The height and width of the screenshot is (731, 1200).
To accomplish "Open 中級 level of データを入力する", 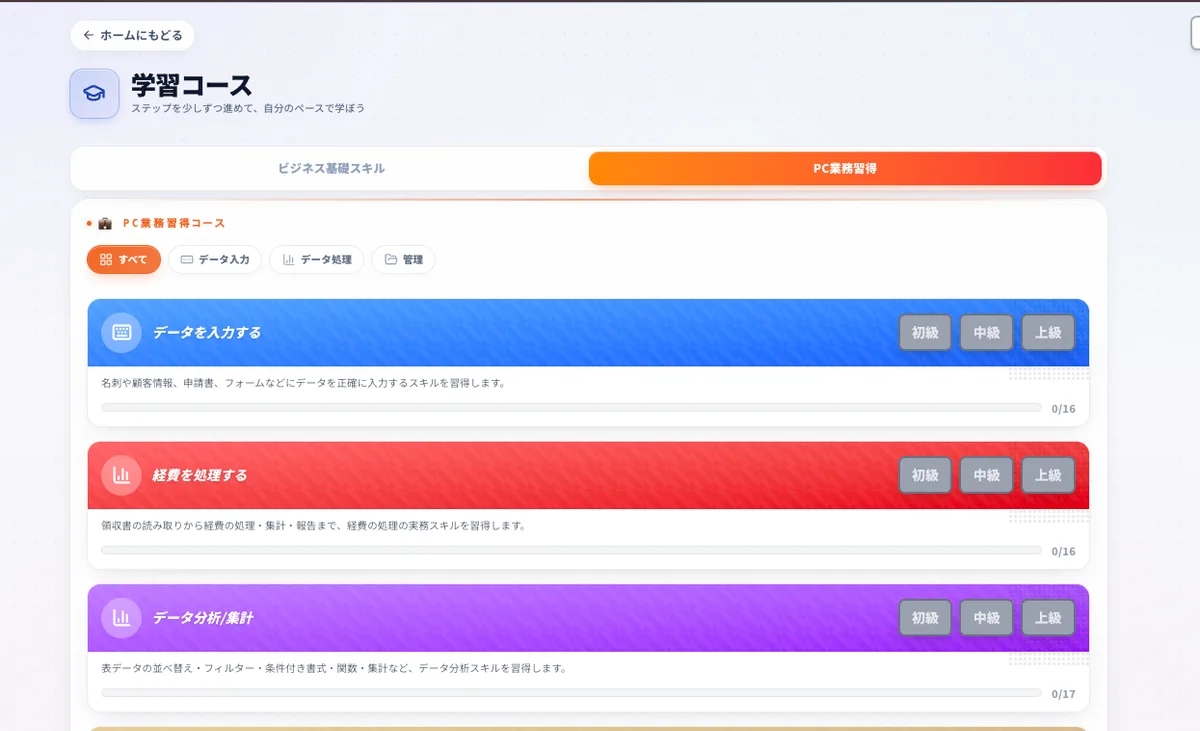I will [x=987, y=333].
